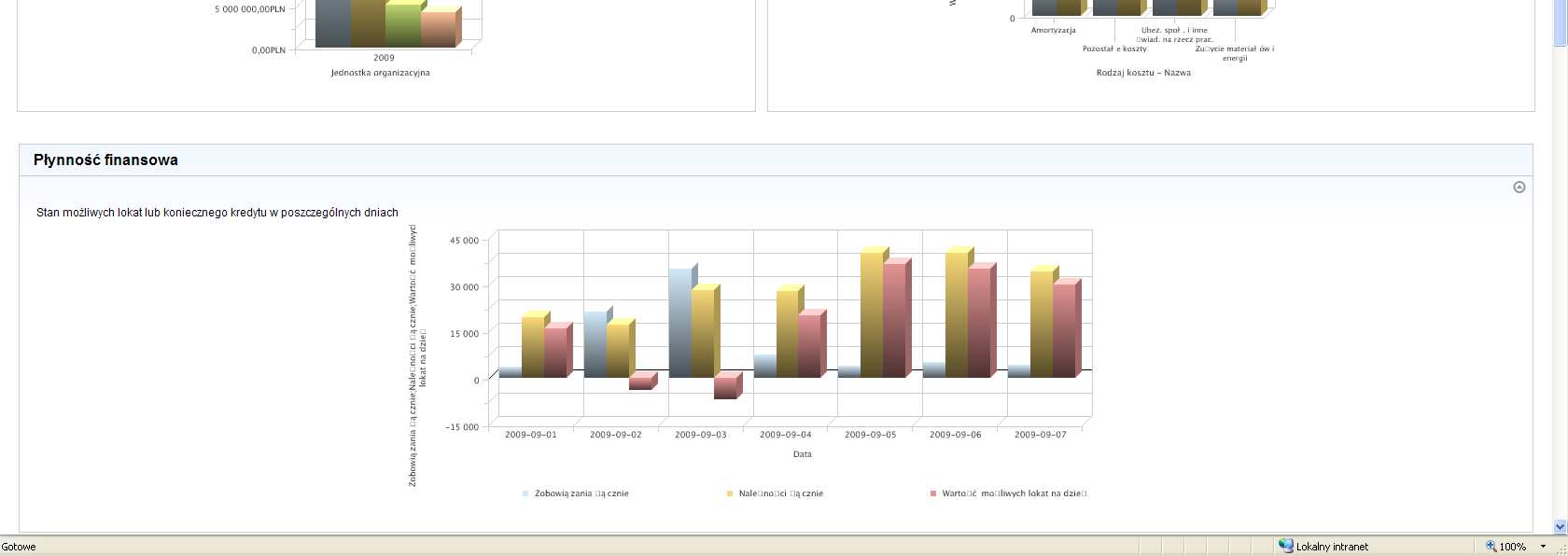
Task: Click the tall blue bar for 2009-09-03
Action: 680,322
